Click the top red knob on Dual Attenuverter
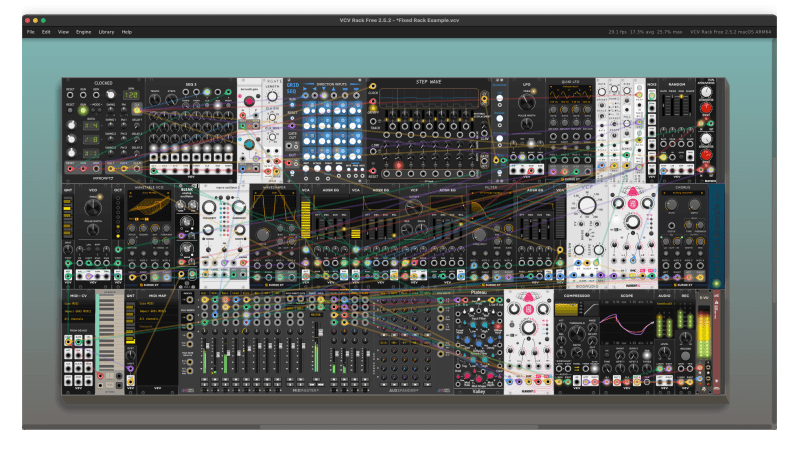Image resolution: width=799 pixels, height=459 pixels. click(x=706, y=108)
